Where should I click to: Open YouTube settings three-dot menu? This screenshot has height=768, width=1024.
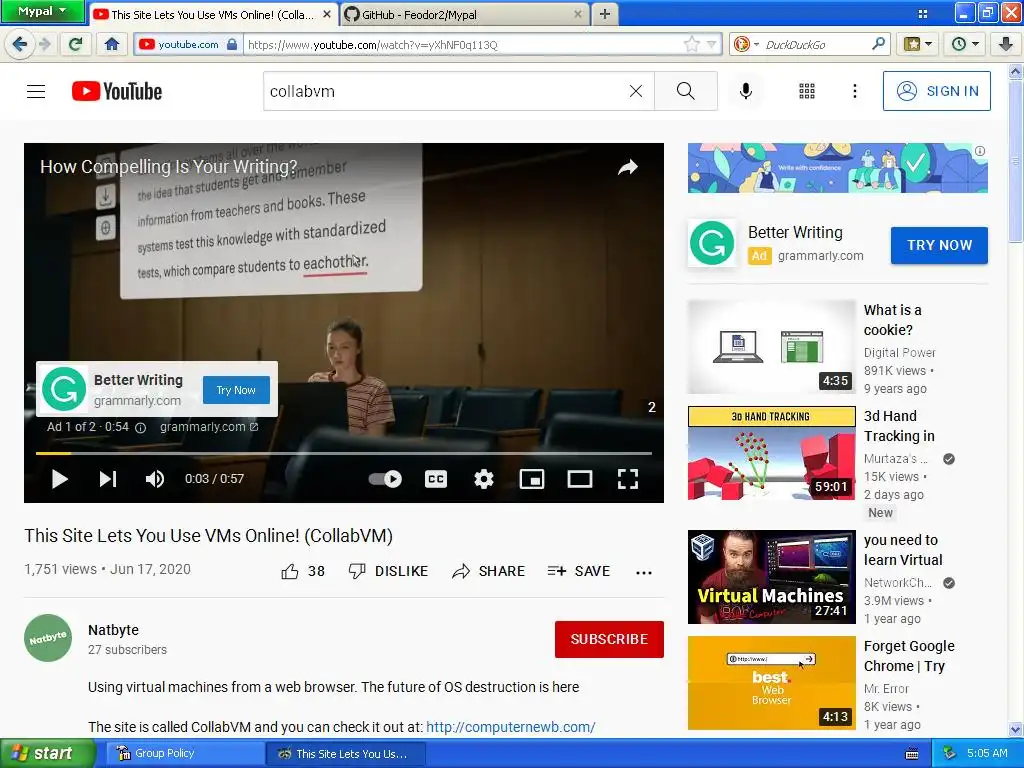click(x=854, y=91)
